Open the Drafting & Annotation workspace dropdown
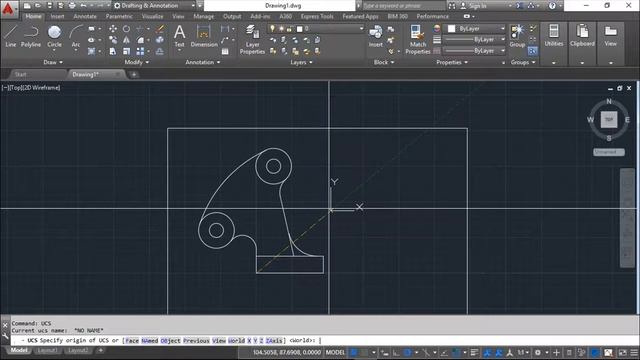The image size is (640, 360). click(154, 6)
